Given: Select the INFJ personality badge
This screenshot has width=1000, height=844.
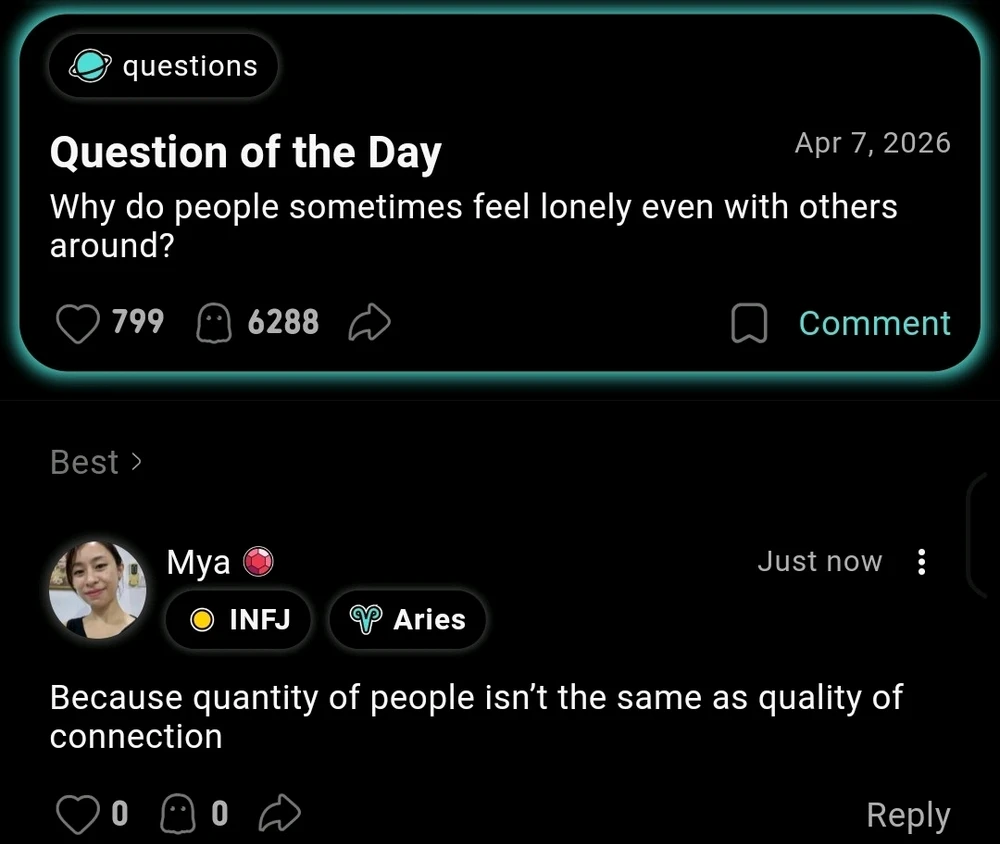Looking at the screenshot, I should pyautogui.click(x=240, y=620).
